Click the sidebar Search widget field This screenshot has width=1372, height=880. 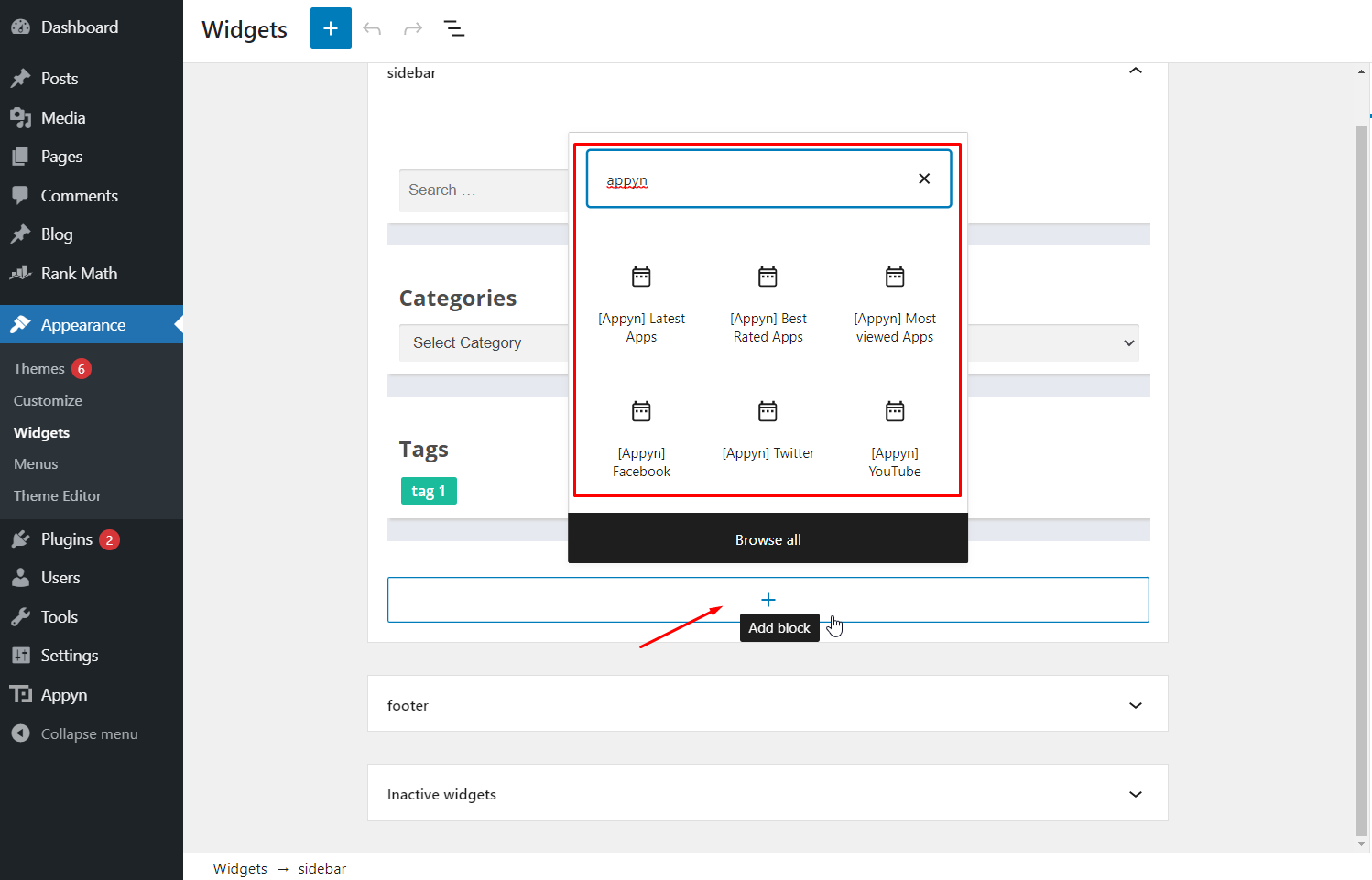(x=484, y=190)
